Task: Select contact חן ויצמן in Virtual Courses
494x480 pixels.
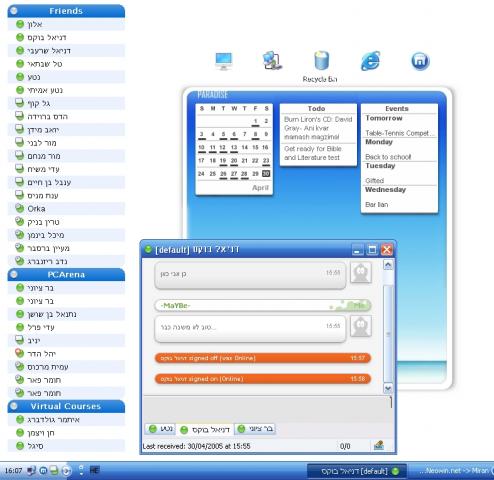Action: click(66, 432)
